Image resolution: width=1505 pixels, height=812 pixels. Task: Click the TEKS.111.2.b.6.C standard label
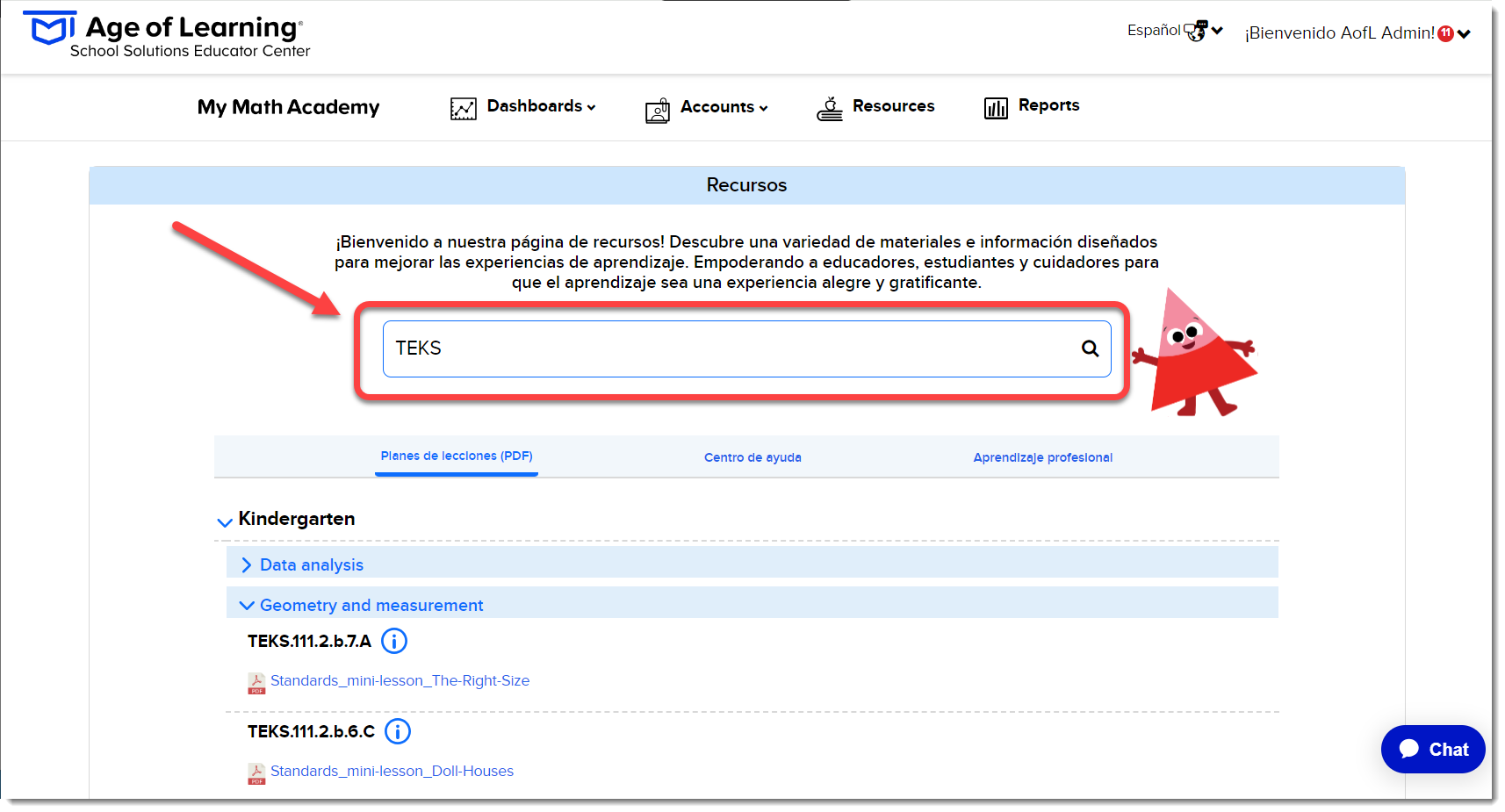[x=311, y=732]
